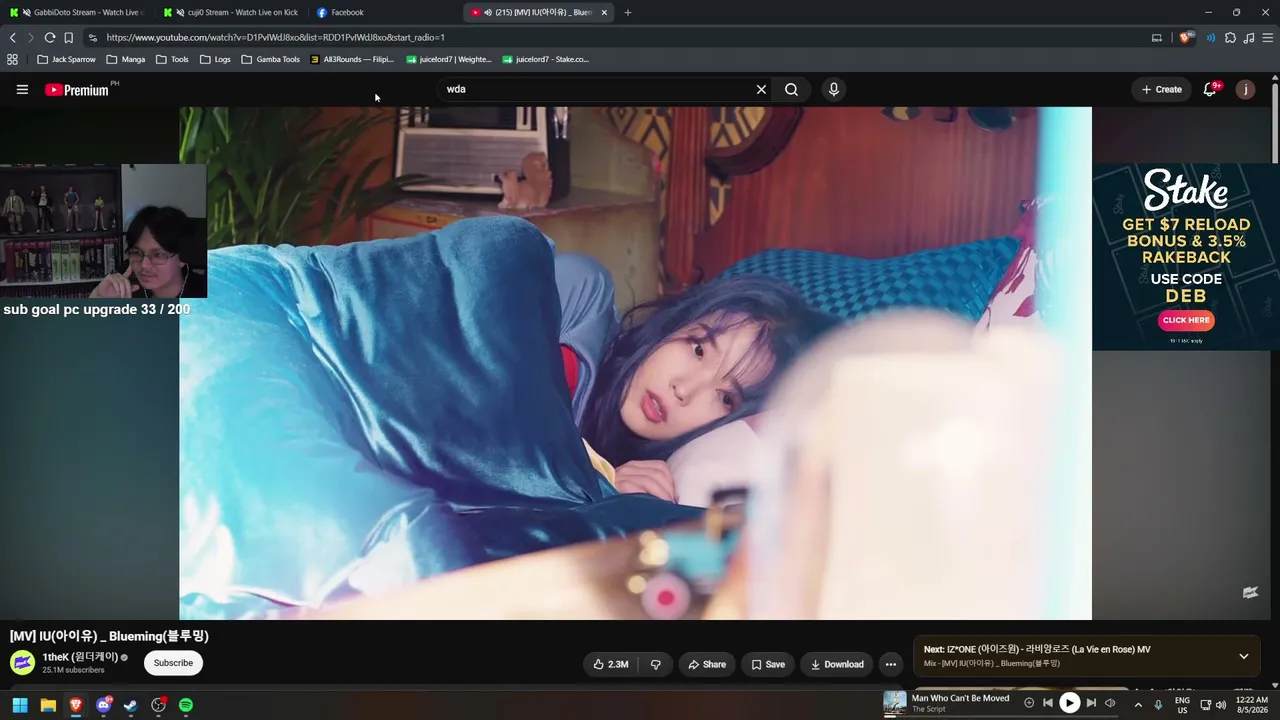Download the Blueming video

click(837, 664)
